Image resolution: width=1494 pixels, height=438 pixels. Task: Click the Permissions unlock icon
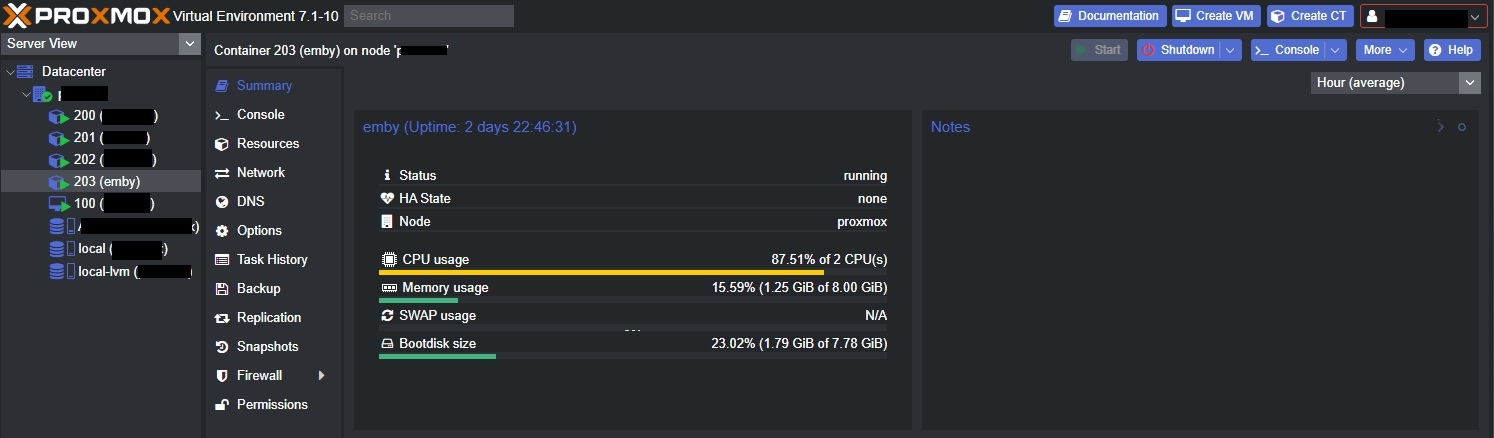(x=222, y=405)
